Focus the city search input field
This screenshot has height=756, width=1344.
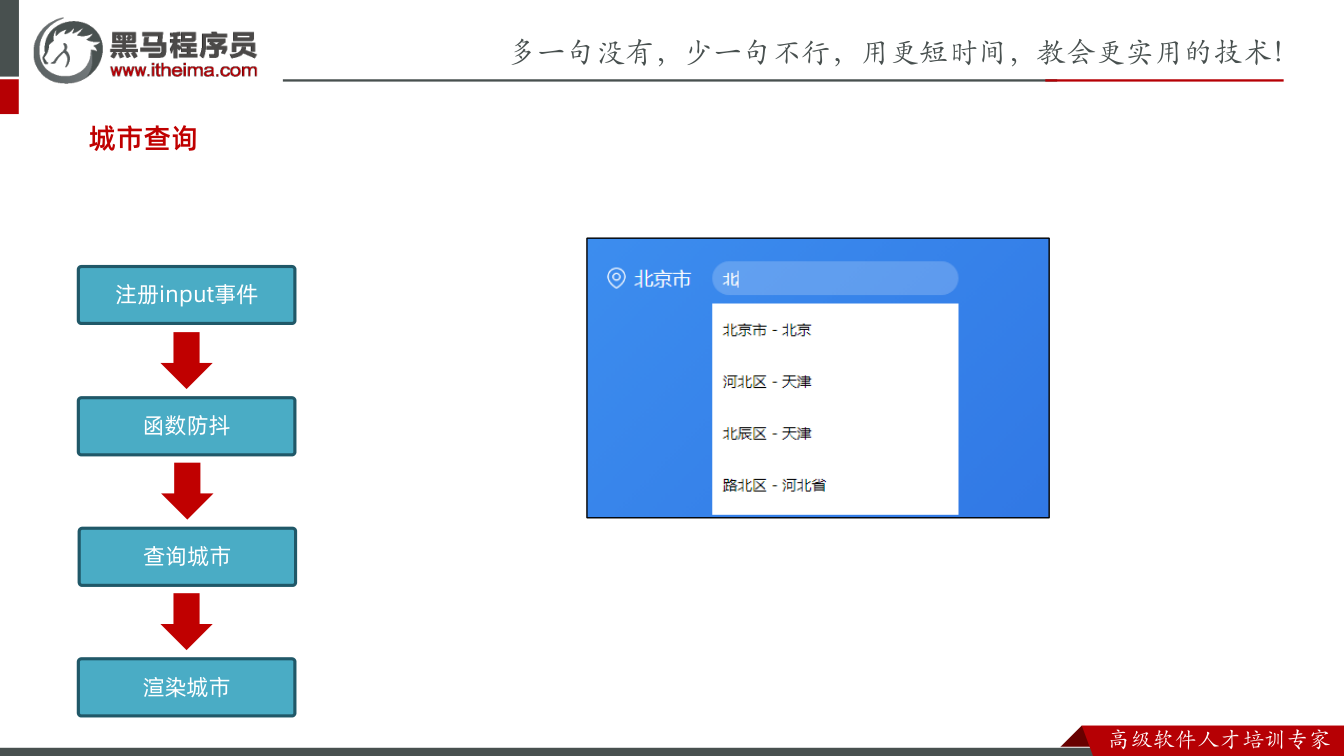click(x=835, y=279)
